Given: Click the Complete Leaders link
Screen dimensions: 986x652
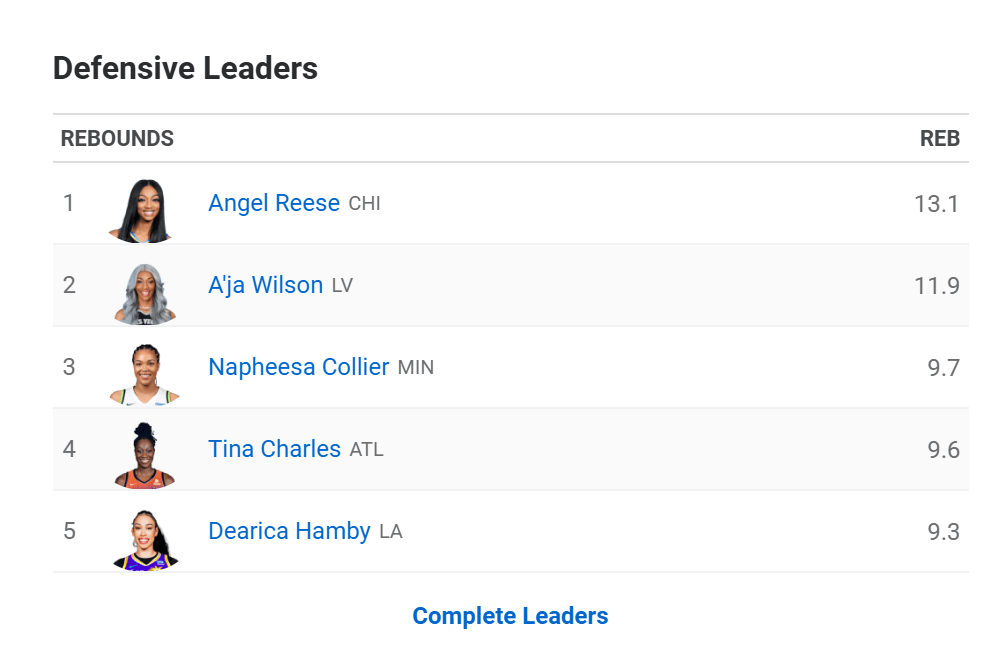Looking at the screenshot, I should 510,616.
